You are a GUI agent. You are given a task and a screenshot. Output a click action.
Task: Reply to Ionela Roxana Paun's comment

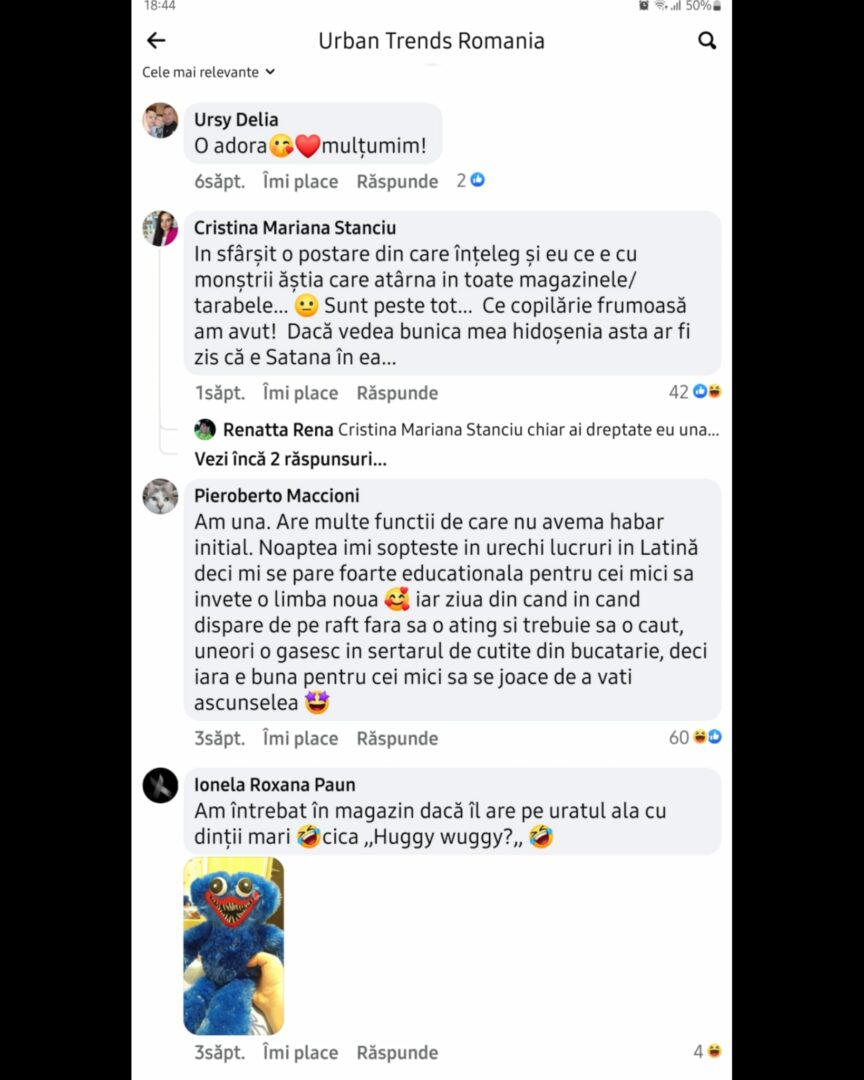click(x=397, y=1053)
